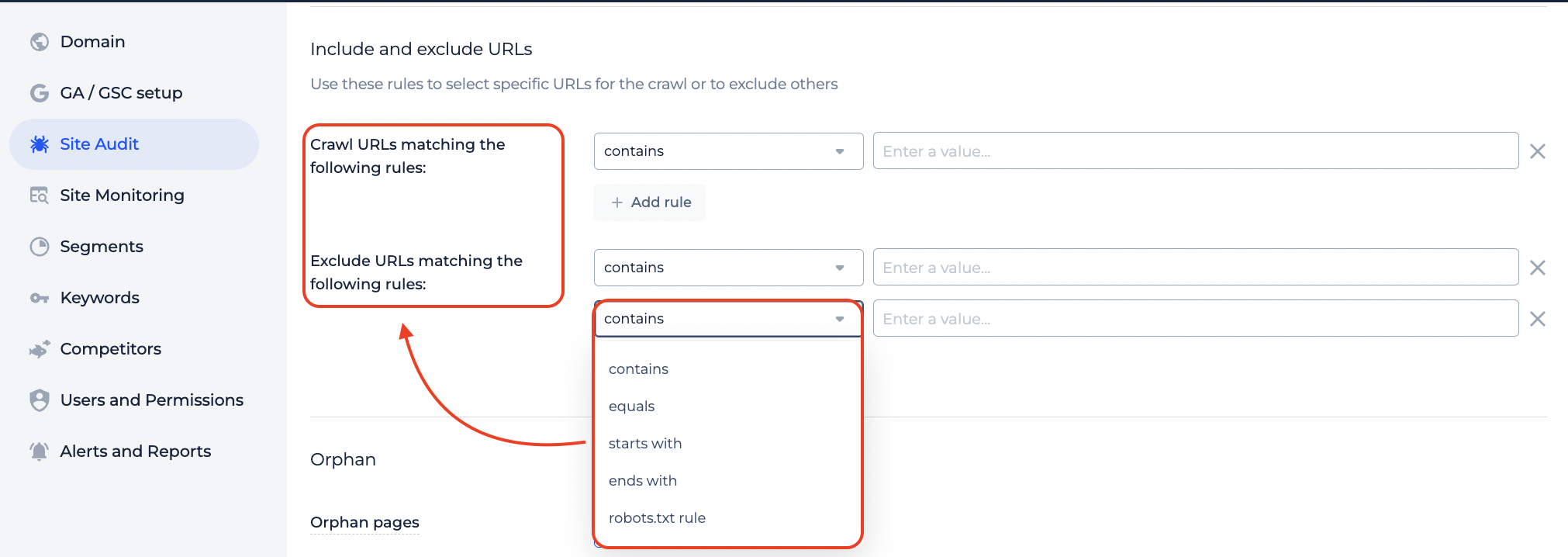Select Site Audit in the sidebar
The height and width of the screenshot is (557, 1568).
[x=133, y=144]
